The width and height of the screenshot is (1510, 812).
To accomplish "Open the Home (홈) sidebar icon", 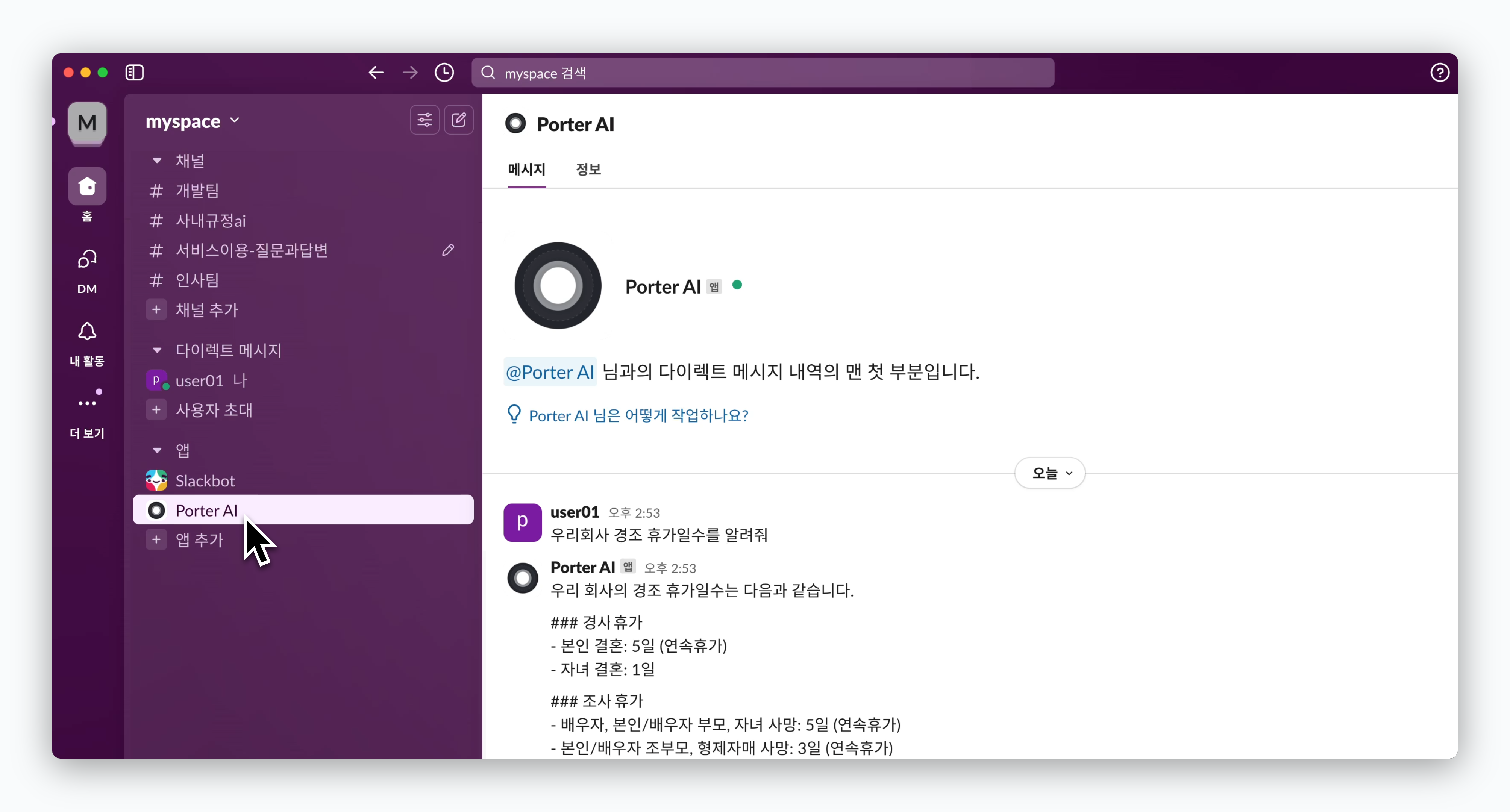I will pyautogui.click(x=87, y=186).
